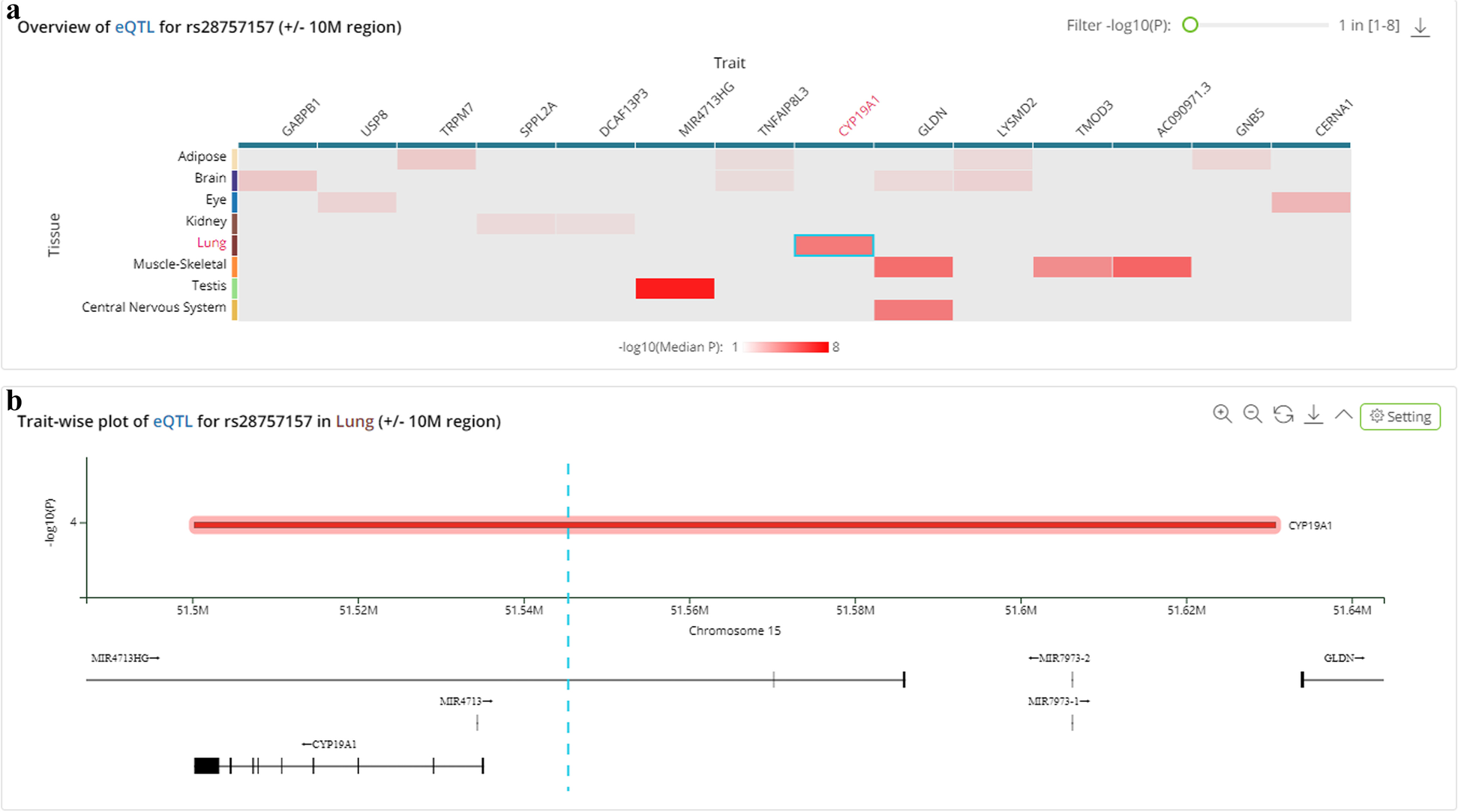Click the MIR4713HG trait column label
The width and height of the screenshot is (1458, 812).
(706, 109)
